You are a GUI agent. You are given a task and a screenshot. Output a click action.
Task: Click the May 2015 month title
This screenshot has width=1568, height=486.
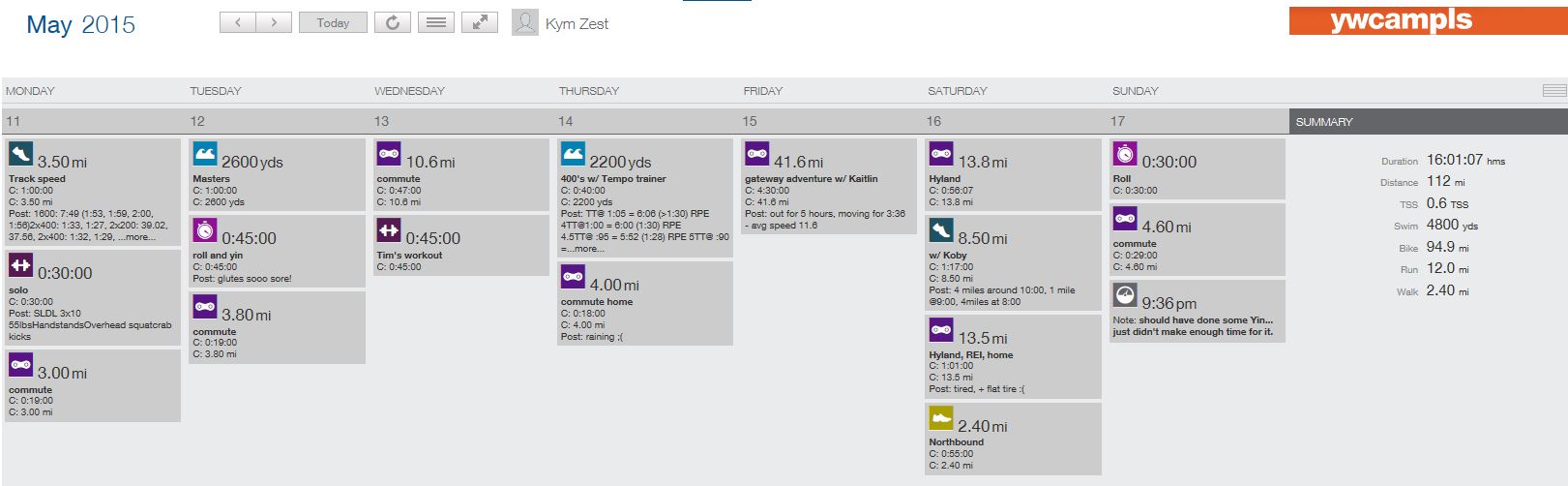[81, 25]
